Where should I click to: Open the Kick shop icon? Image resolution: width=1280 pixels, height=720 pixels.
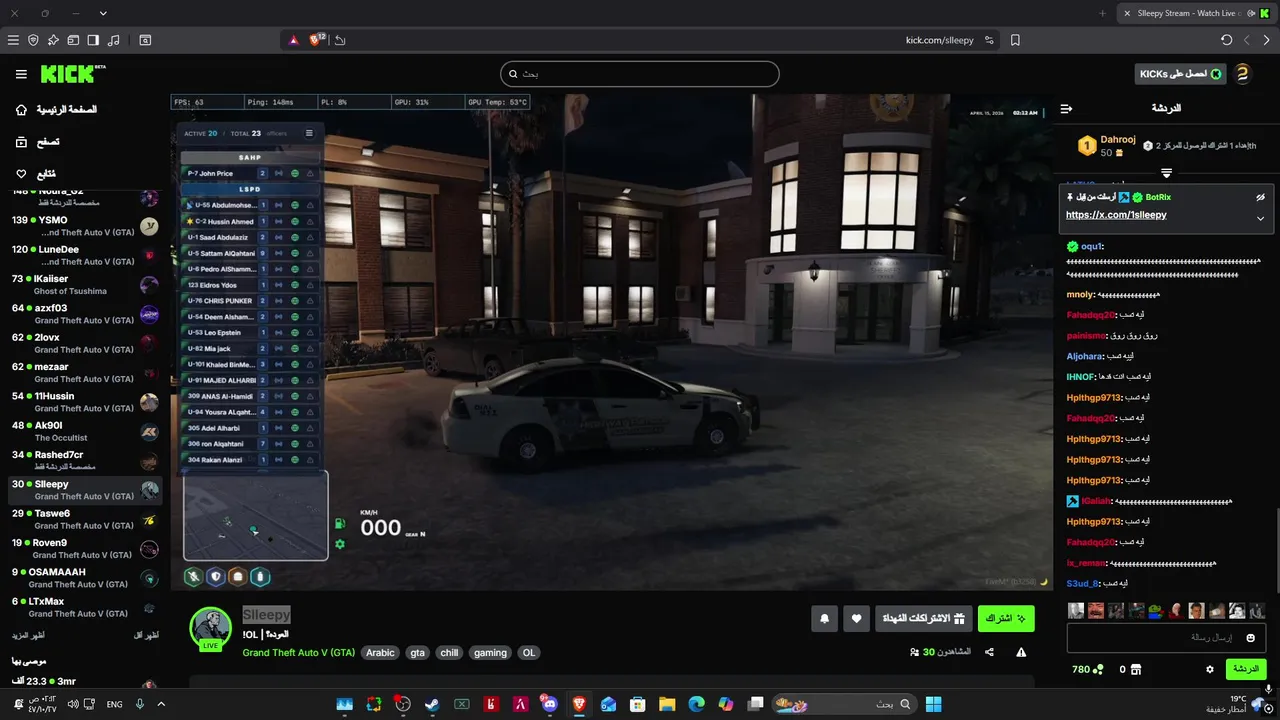pyautogui.click(x=1136, y=669)
